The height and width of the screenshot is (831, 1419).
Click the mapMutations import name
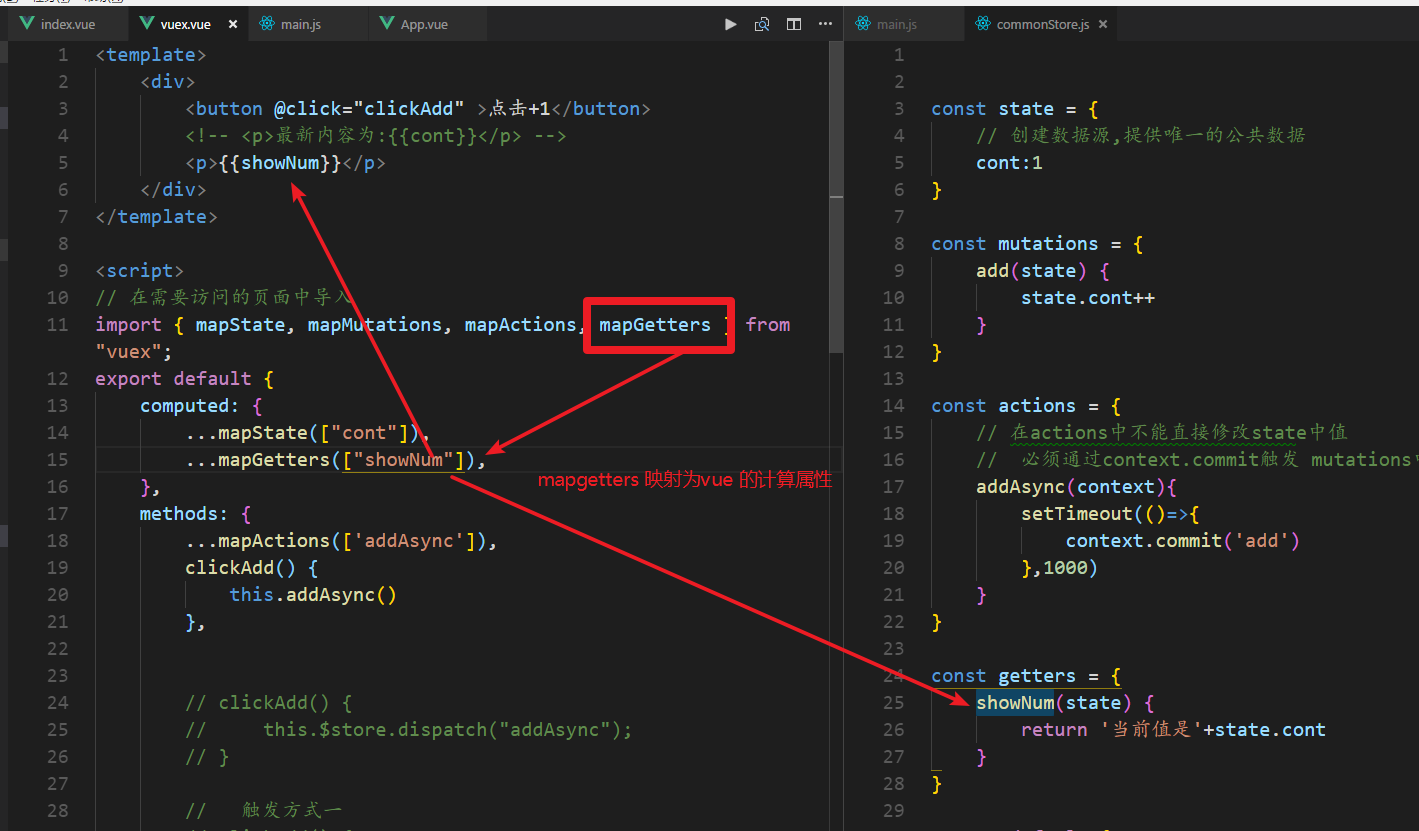tap(374, 325)
